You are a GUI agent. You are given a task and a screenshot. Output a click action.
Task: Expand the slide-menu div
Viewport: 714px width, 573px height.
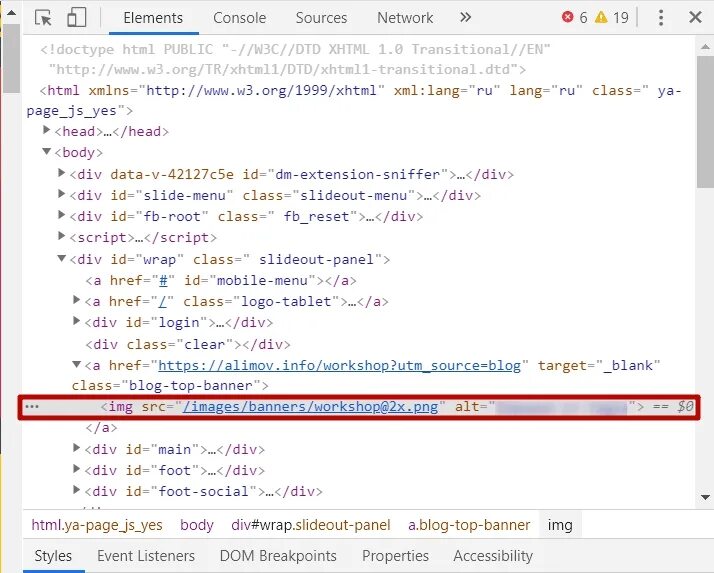(x=61, y=194)
